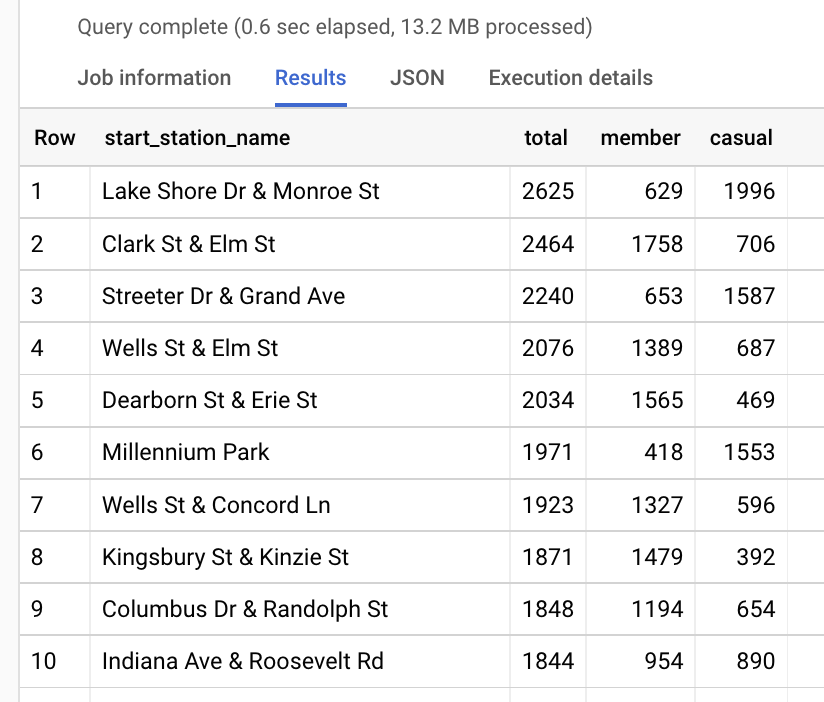Viewport: 824px width, 702px height.
Task: Click total value 2464
Action: click(x=548, y=244)
